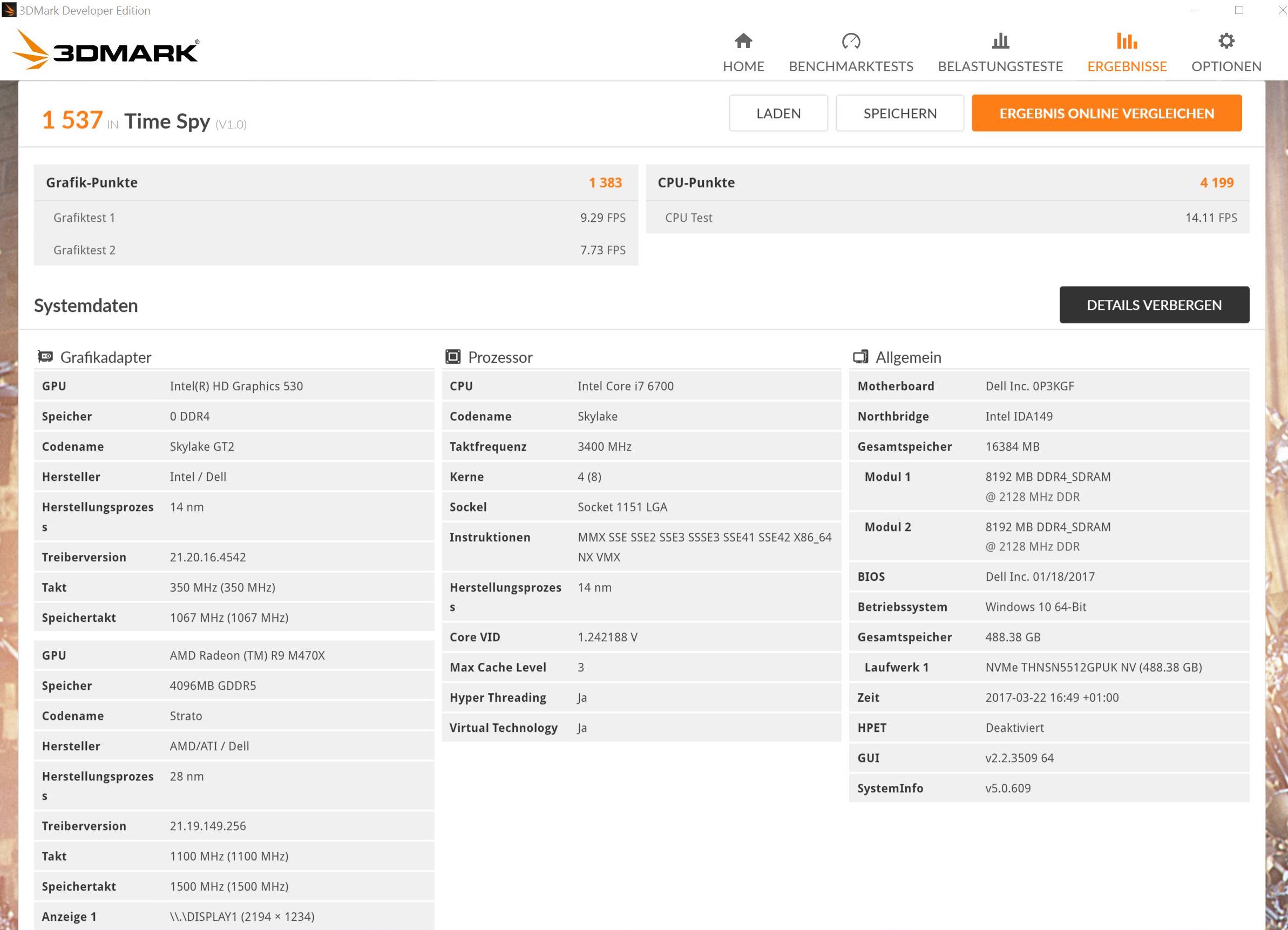
Task: Click ERGEBNIS ONLINE VERGLEICHEN button
Action: [1106, 113]
